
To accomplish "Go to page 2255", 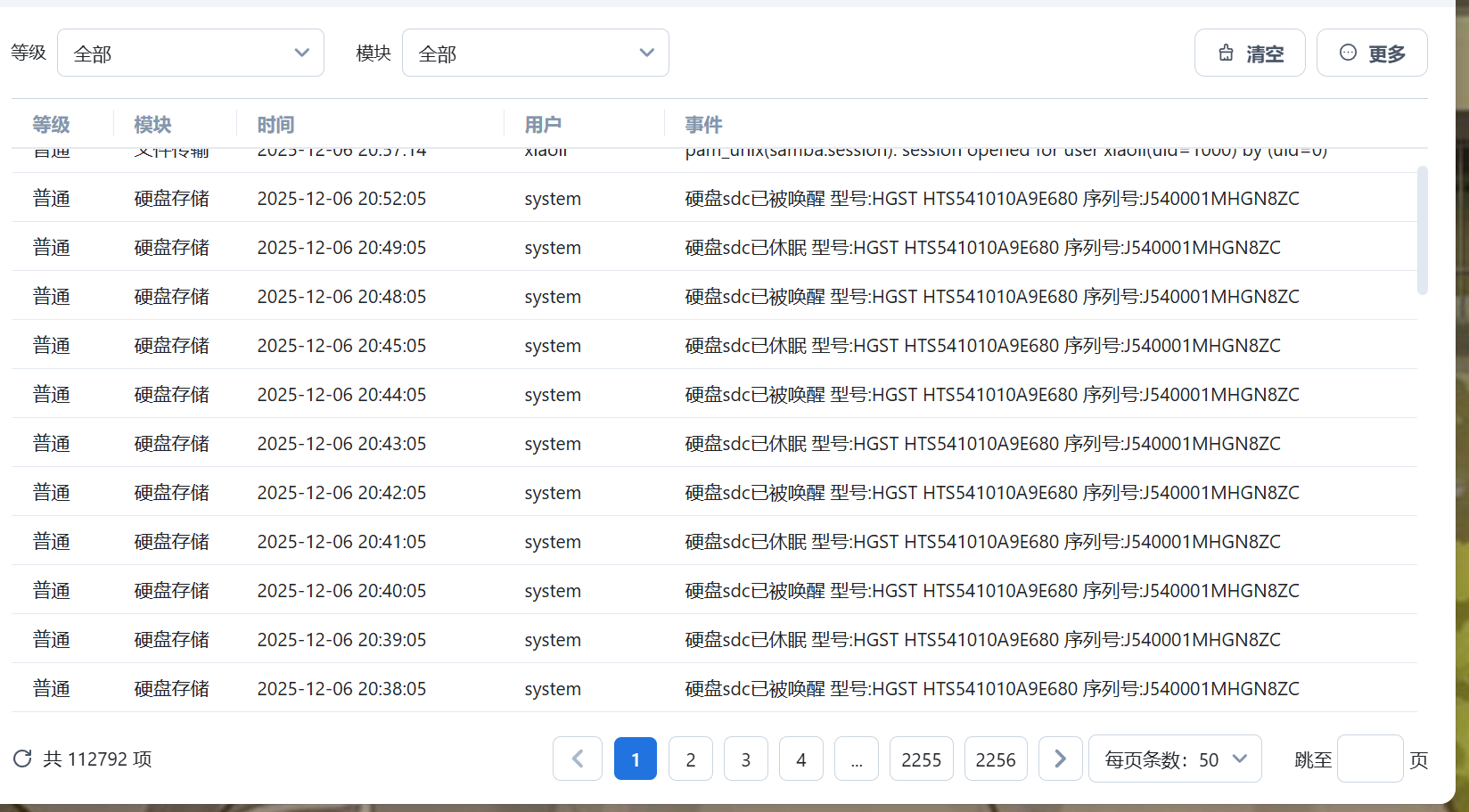I will coord(922,759).
